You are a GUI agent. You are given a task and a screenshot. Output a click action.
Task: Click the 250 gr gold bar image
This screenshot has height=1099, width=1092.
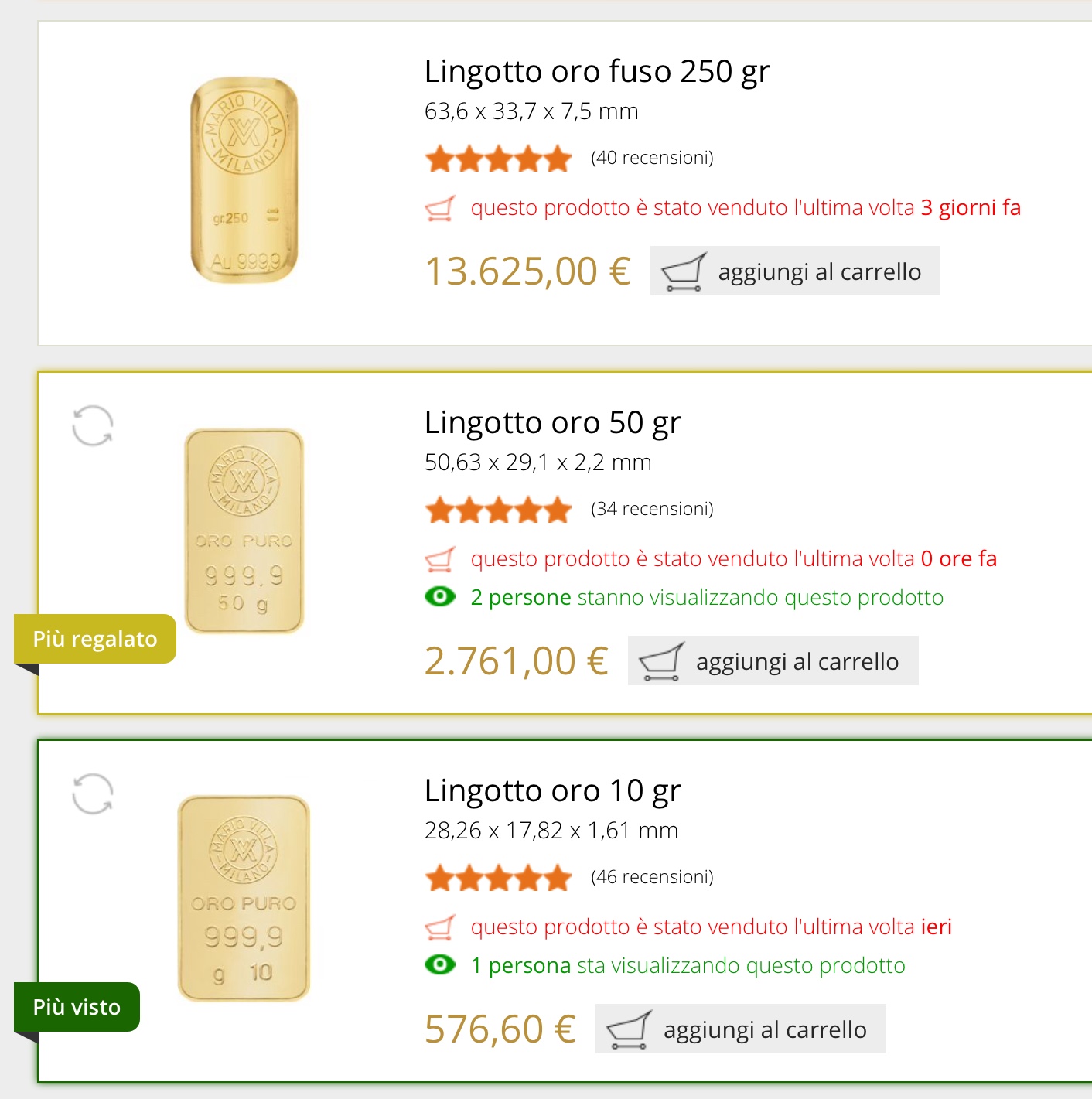point(244,180)
